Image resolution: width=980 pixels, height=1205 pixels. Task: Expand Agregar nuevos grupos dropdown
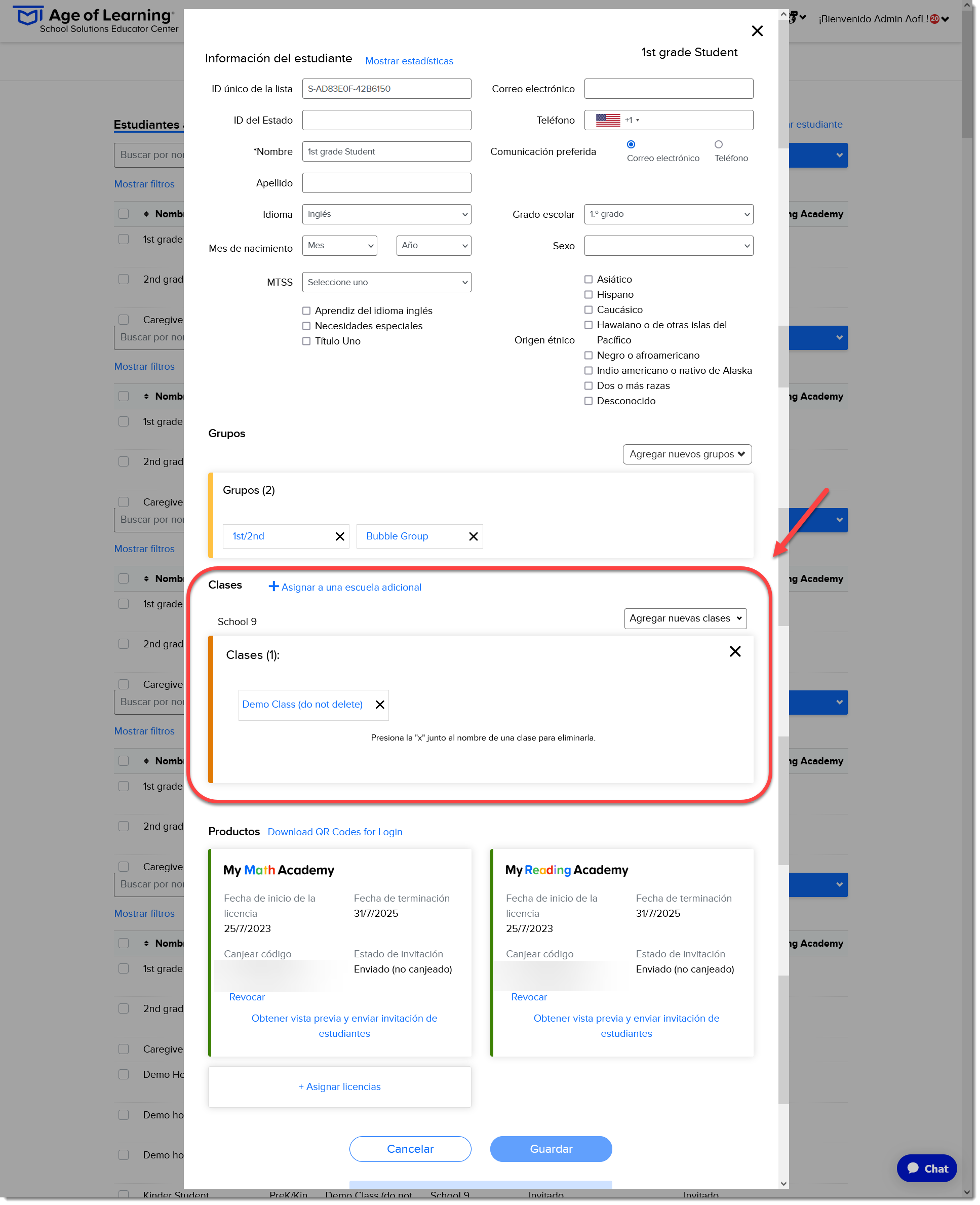pyautogui.click(x=686, y=454)
